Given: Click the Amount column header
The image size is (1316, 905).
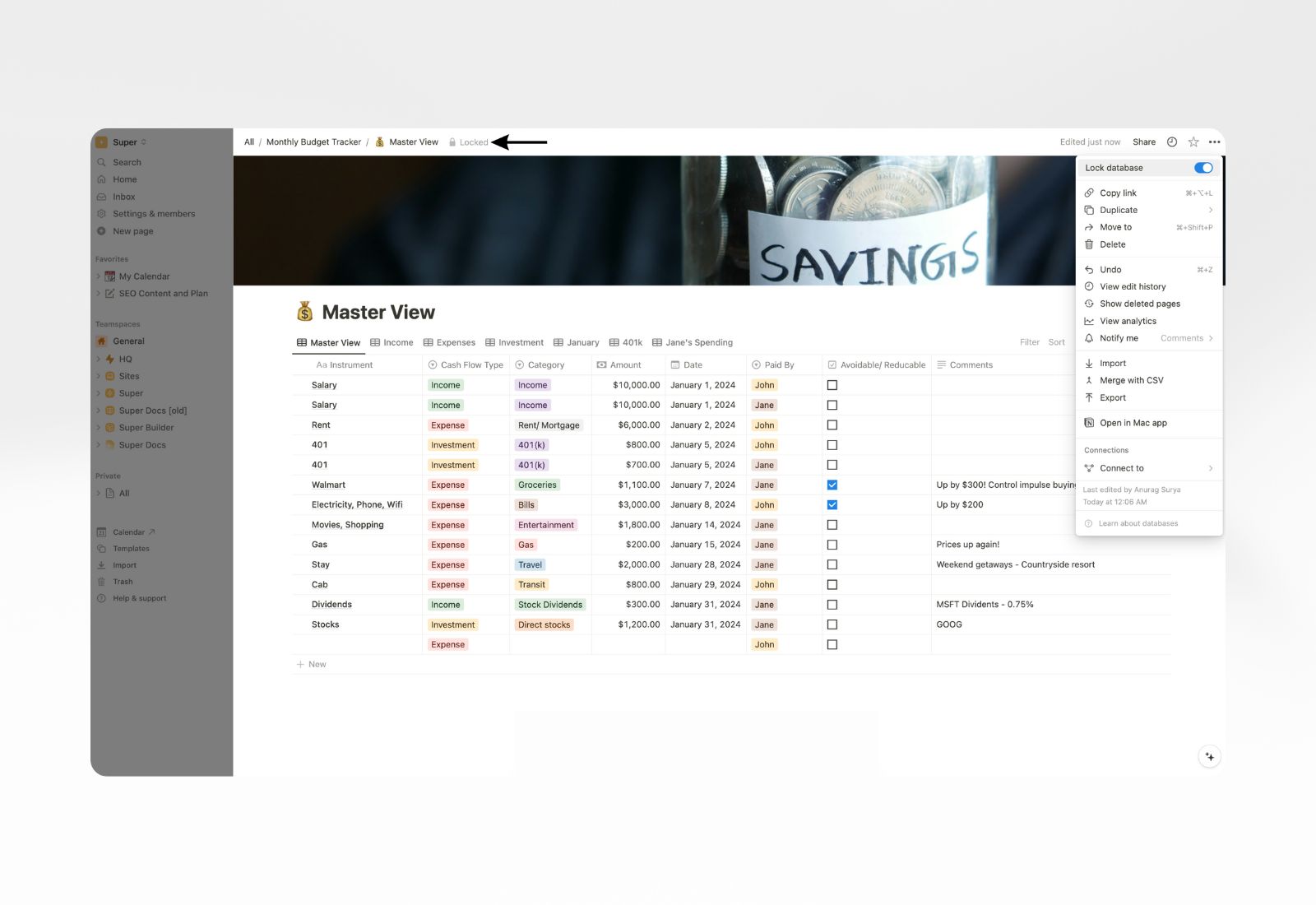Looking at the screenshot, I should [x=628, y=364].
